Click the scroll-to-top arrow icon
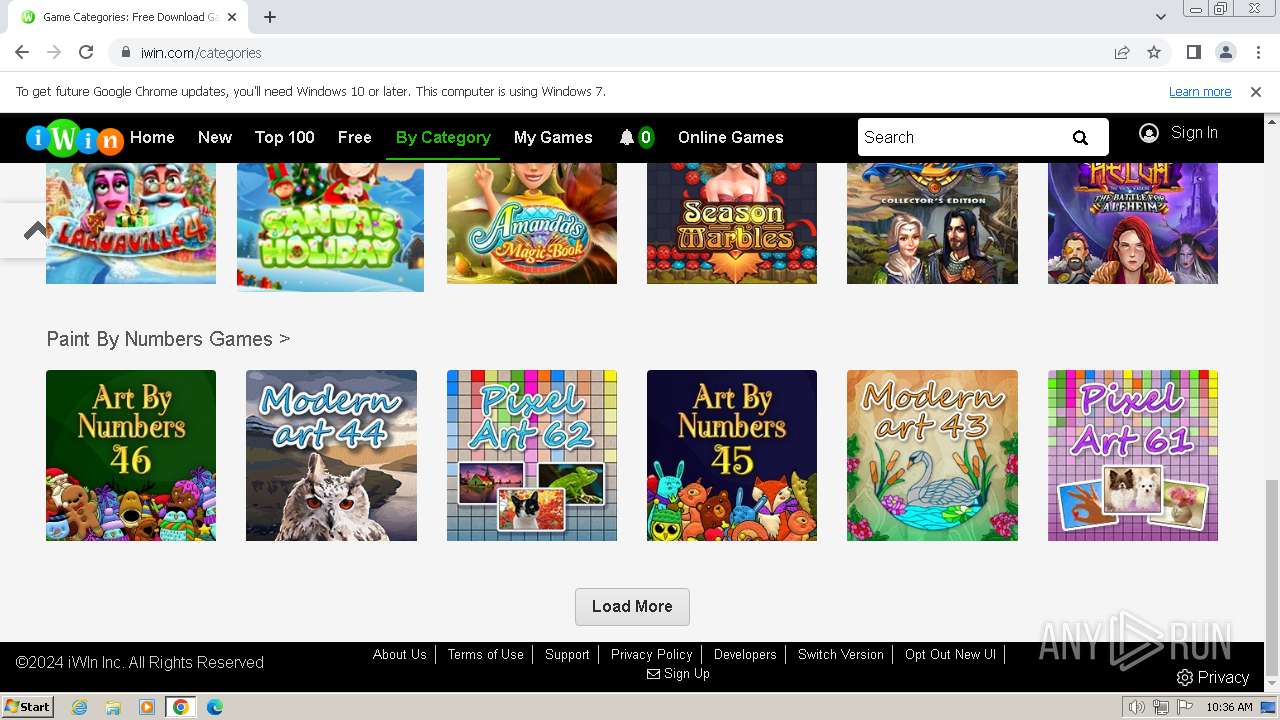The height and width of the screenshot is (720, 1280). pos(37,231)
